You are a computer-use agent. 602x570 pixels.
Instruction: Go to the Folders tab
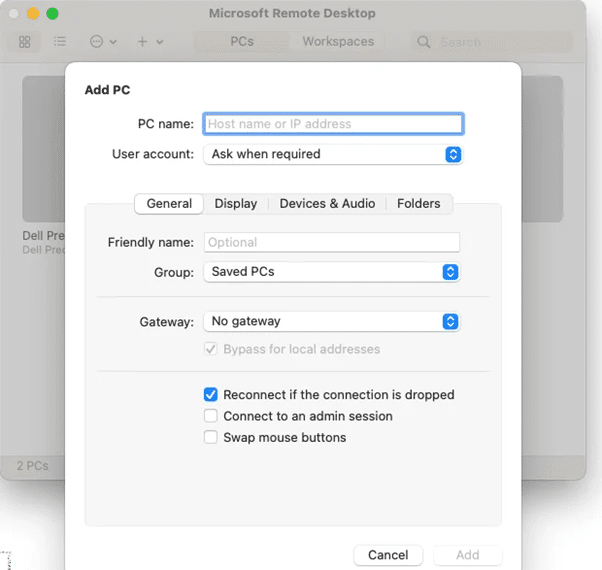(x=418, y=203)
